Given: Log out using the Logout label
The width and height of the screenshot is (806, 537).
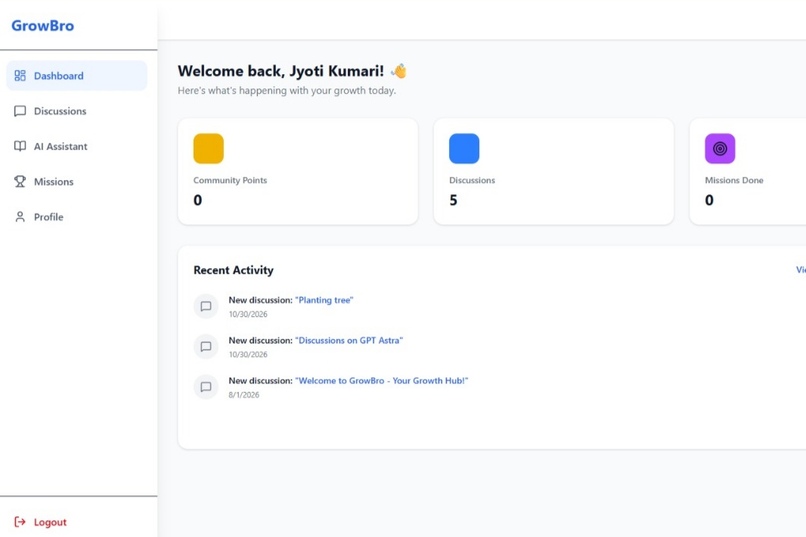Looking at the screenshot, I should (x=50, y=522).
